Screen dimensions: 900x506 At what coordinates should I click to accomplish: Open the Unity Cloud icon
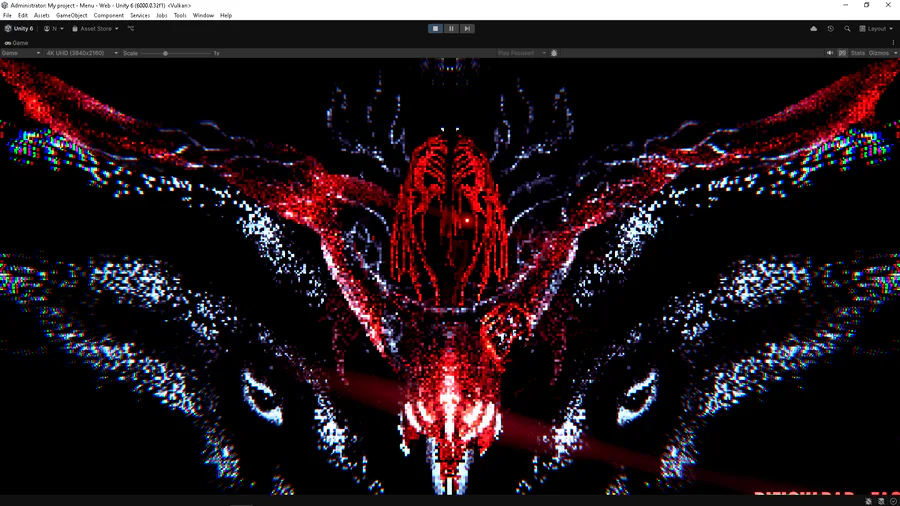[813, 29]
